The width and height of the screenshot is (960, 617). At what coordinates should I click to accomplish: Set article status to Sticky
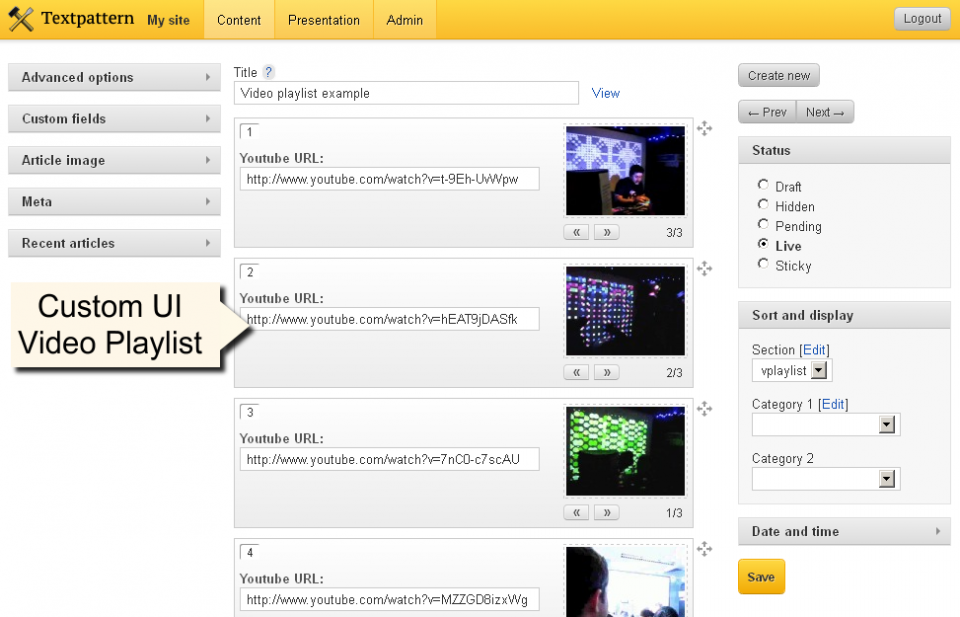pyautogui.click(x=762, y=266)
